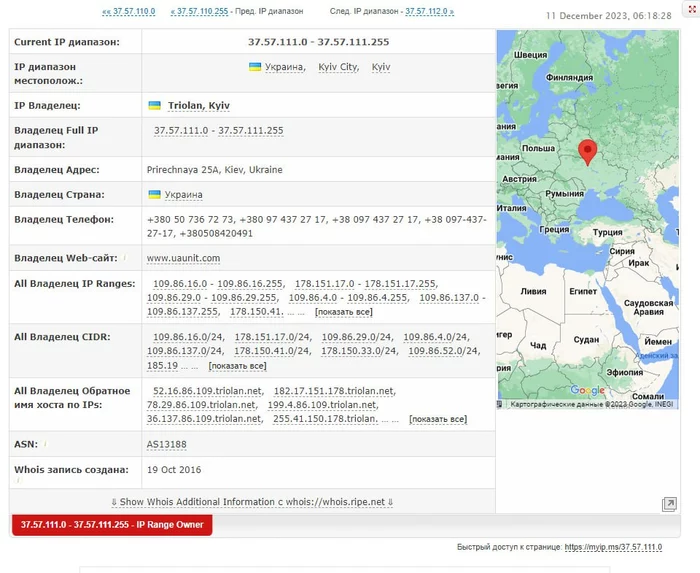Image resolution: width=700 pixels, height=573 pixels.
Task: Open host 182.17.151.178.triolan.net
Action: pyautogui.click(x=334, y=391)
